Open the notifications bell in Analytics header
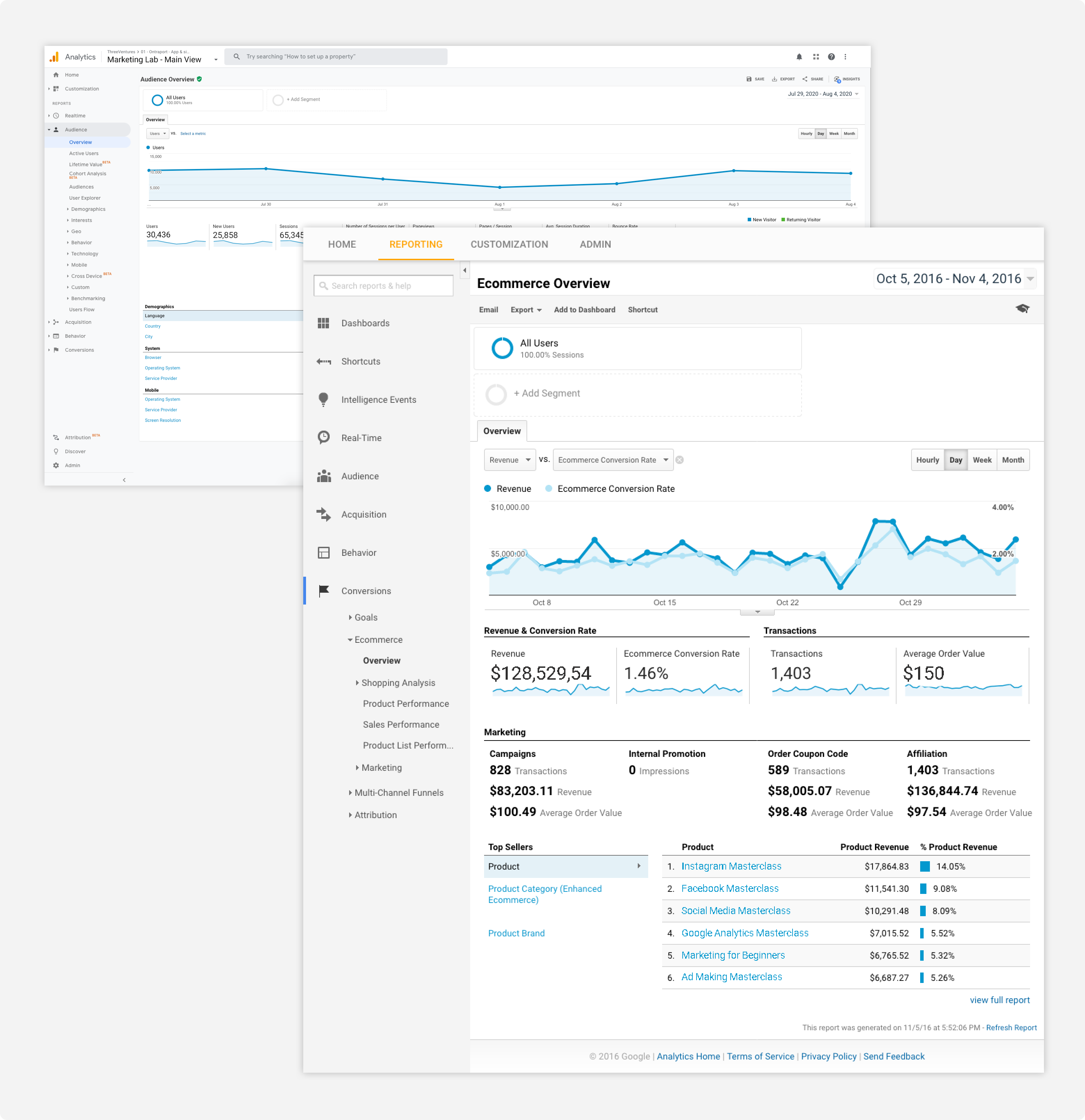 pyautogui.click(x=799, y=57)
